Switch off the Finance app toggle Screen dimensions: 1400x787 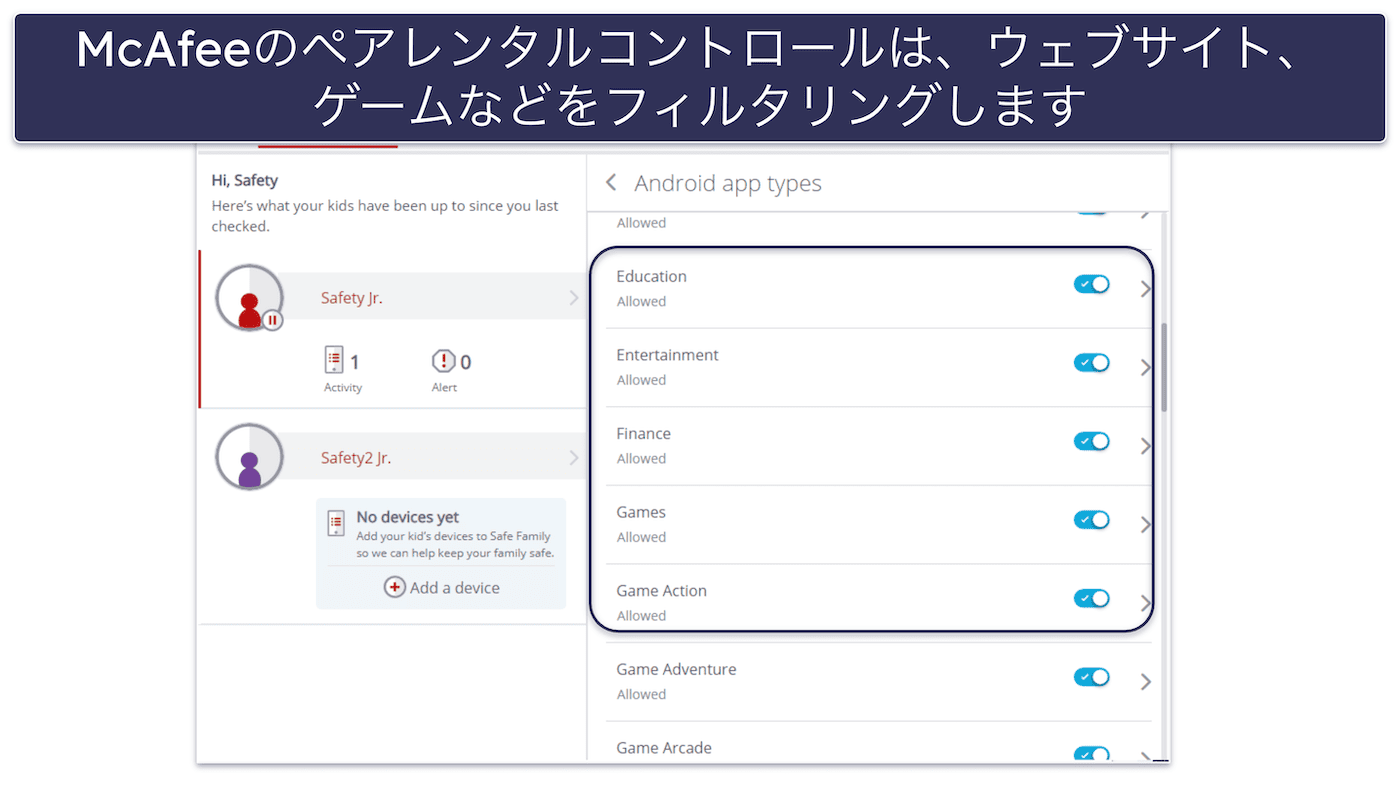(x=1091, y=441)
